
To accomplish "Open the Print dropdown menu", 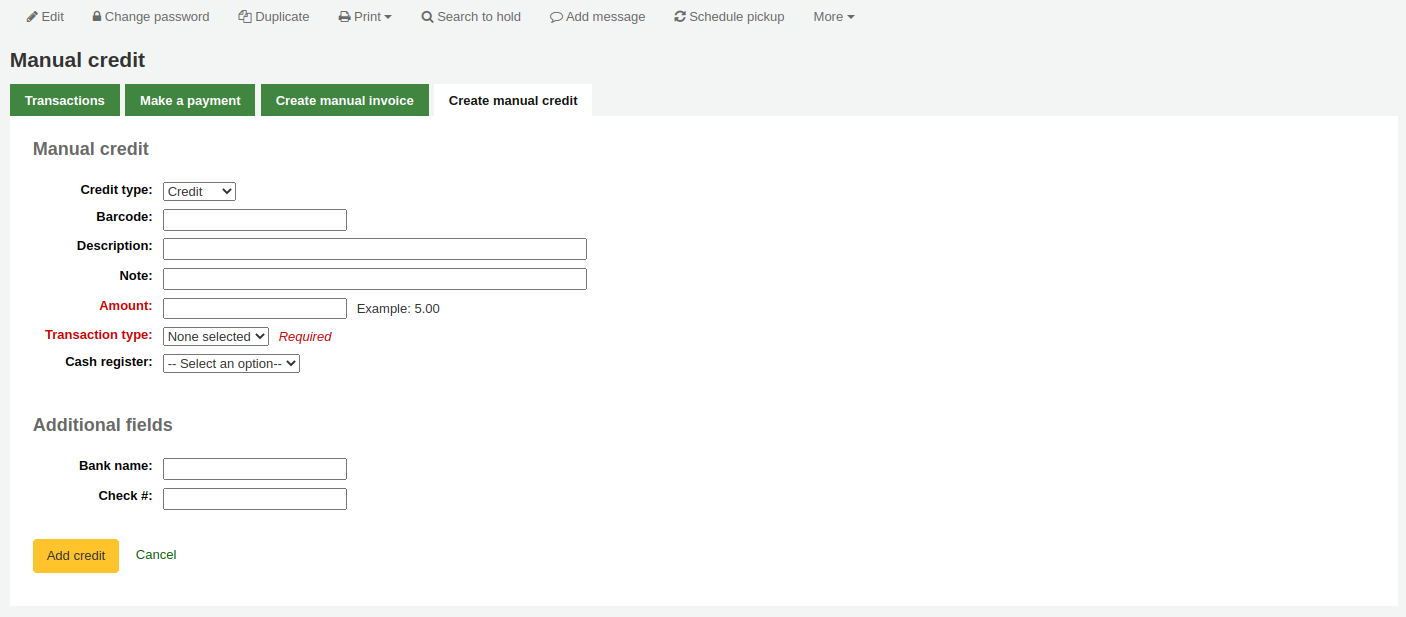I will pos(365,16).
